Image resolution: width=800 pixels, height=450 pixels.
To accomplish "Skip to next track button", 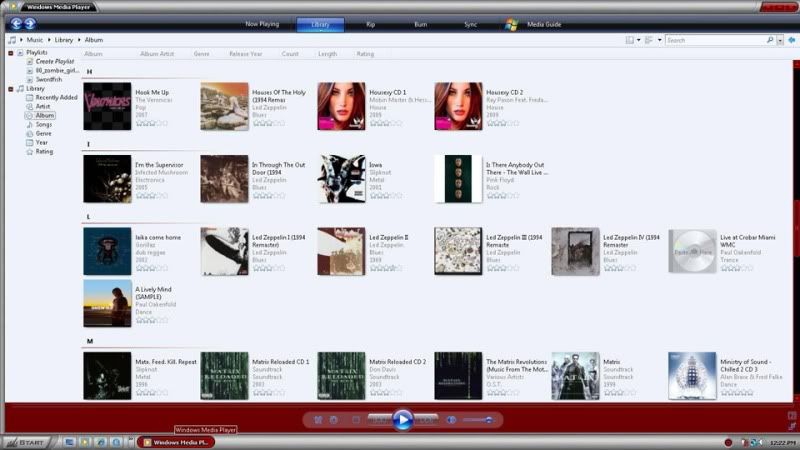I will click(x=426, y=420).
